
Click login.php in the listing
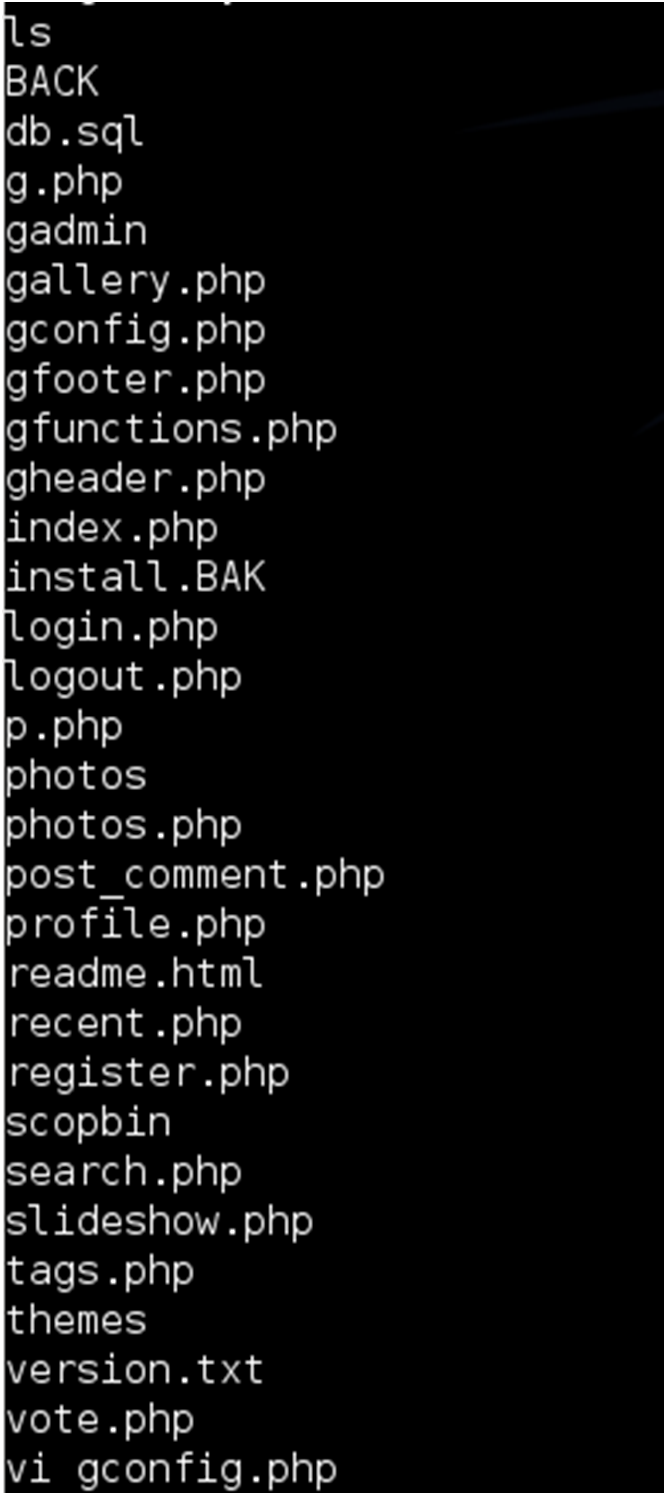[x=111, y=628]
